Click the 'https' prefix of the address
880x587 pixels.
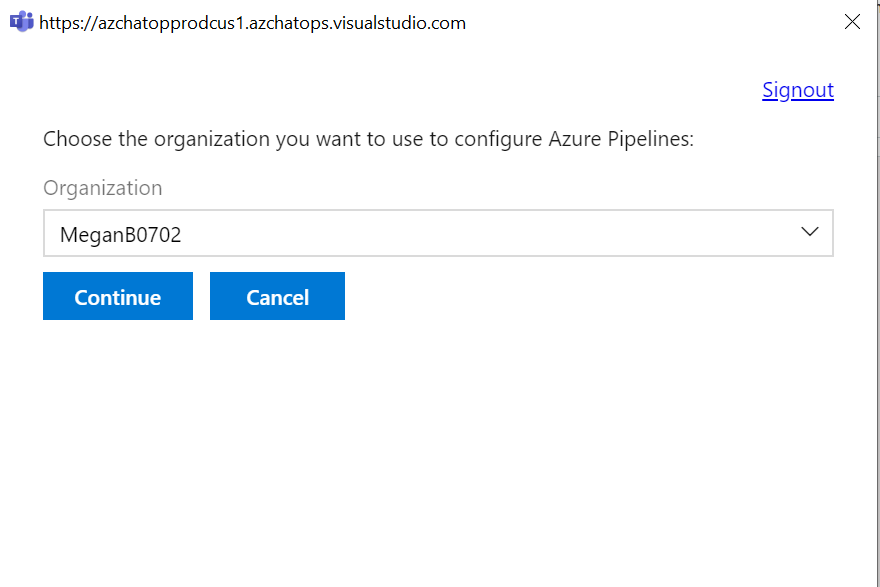click(60, 22)
